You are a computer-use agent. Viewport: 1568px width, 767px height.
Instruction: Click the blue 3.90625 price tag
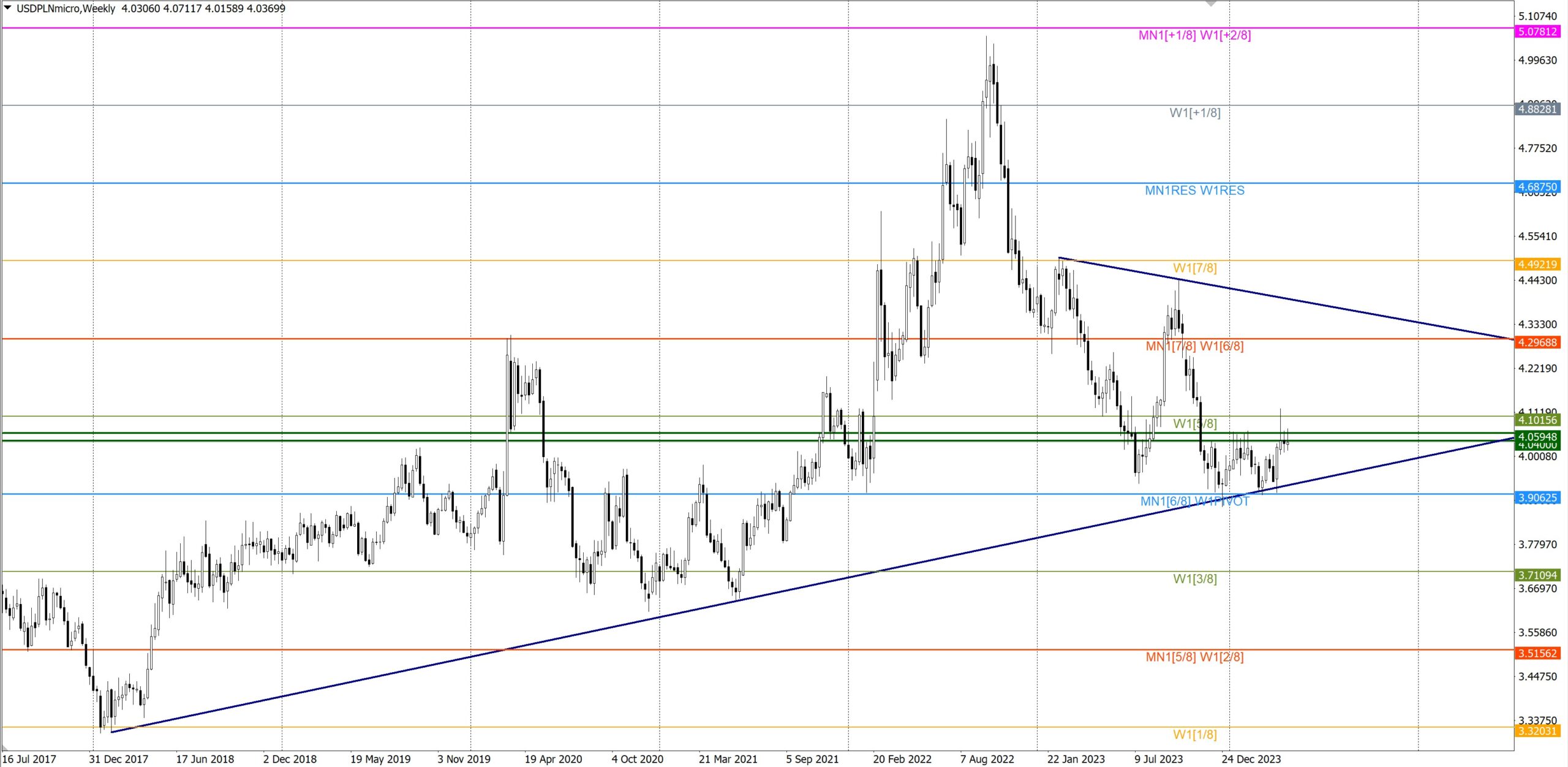[x=1537, y=498]
